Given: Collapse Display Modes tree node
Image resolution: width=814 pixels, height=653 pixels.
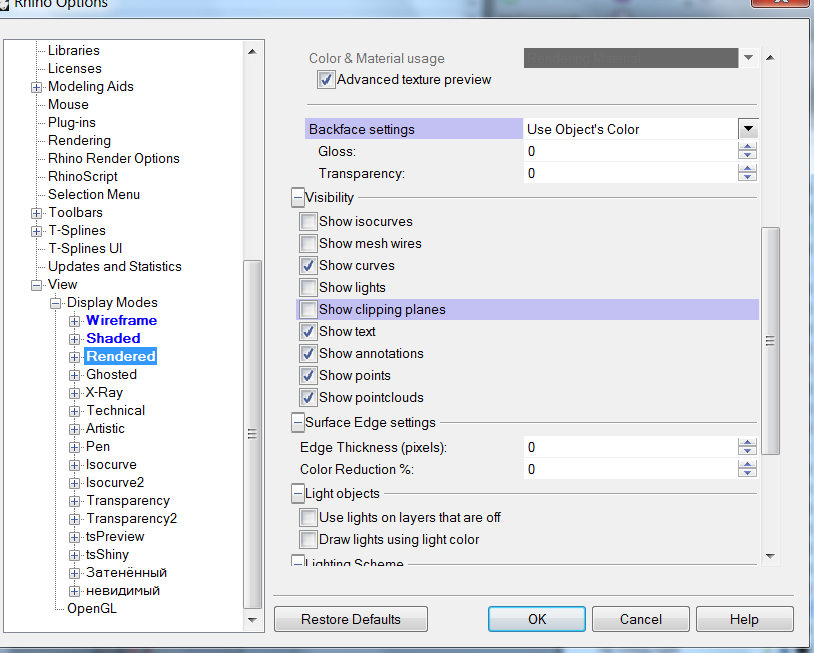Looking at the screenshot, I should [x=55, y=303].
